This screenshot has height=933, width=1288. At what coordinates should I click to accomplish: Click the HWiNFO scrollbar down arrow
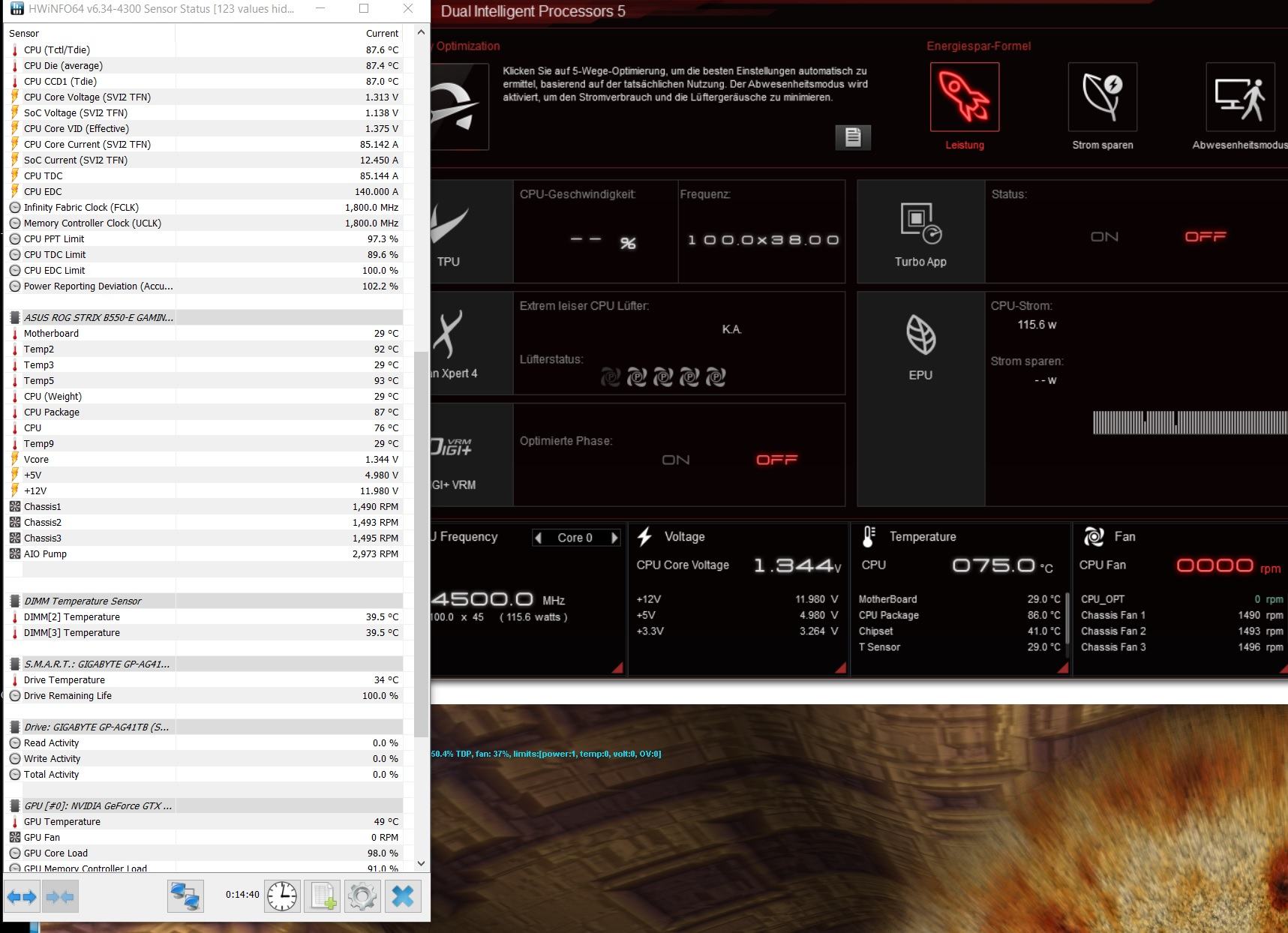(421, 863)
